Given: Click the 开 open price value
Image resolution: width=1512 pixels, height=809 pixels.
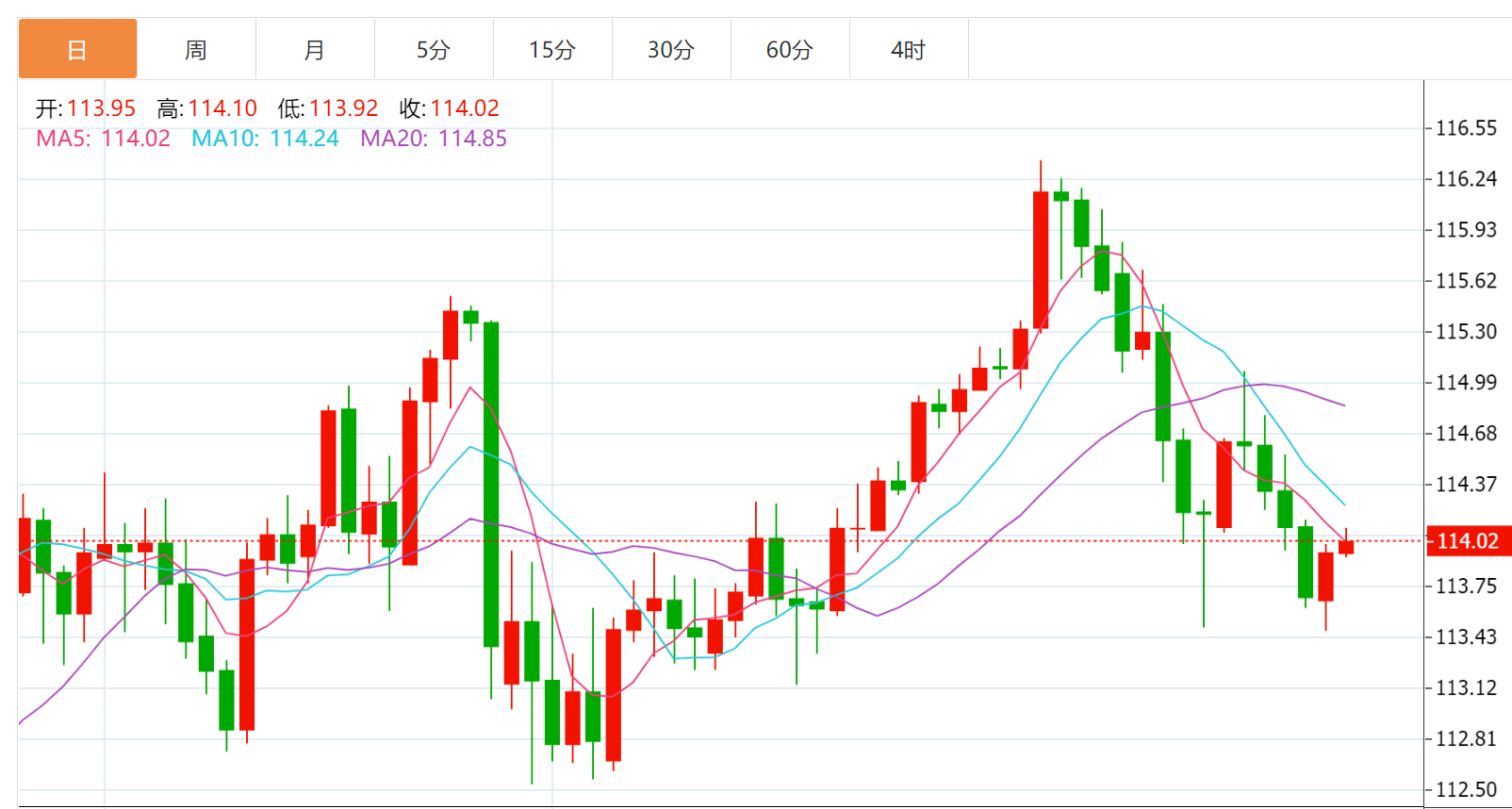Looking at the screenshot, I should [101, 108].
